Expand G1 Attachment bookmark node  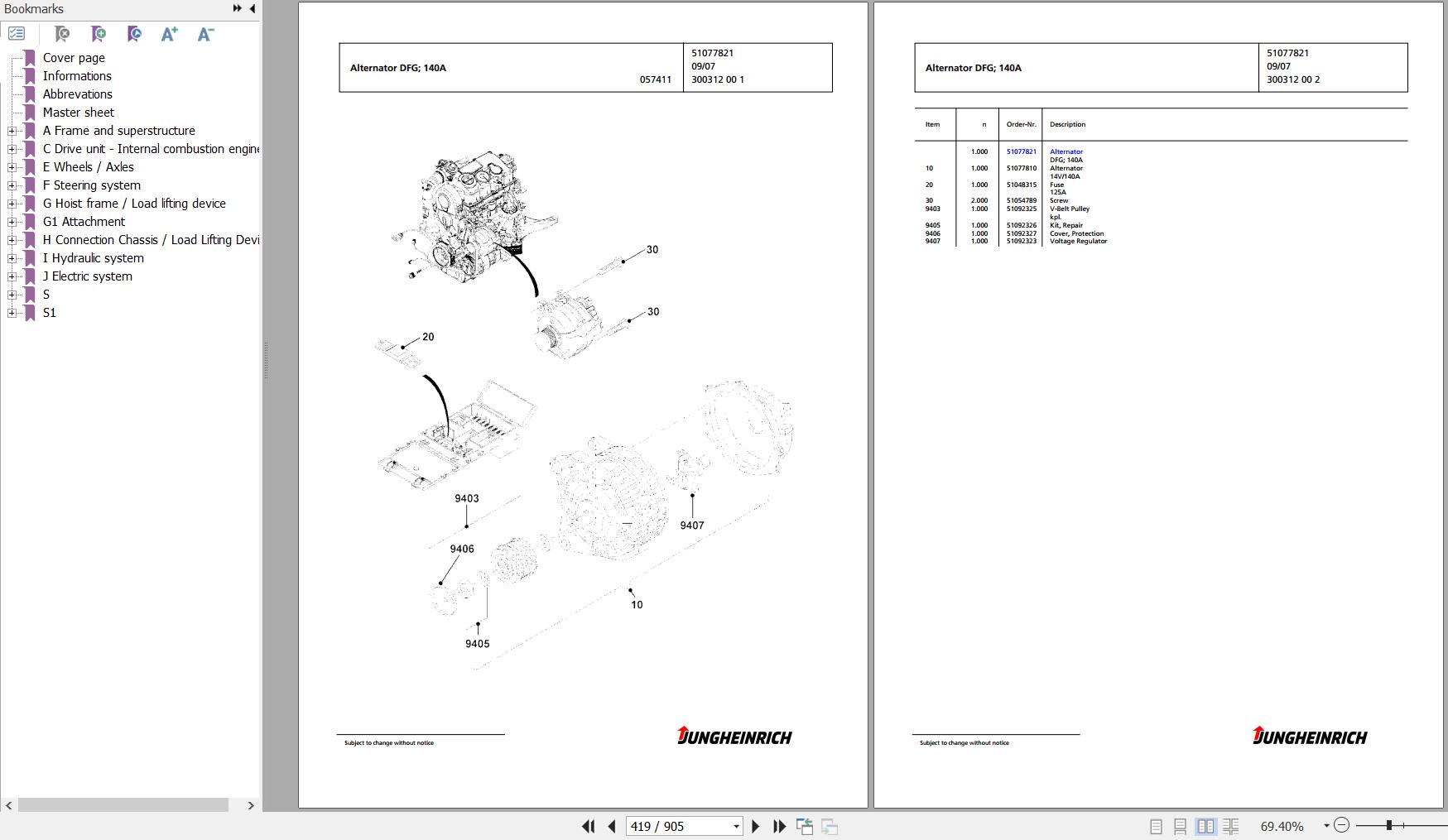pyautogui.click(x=12, y=222)
